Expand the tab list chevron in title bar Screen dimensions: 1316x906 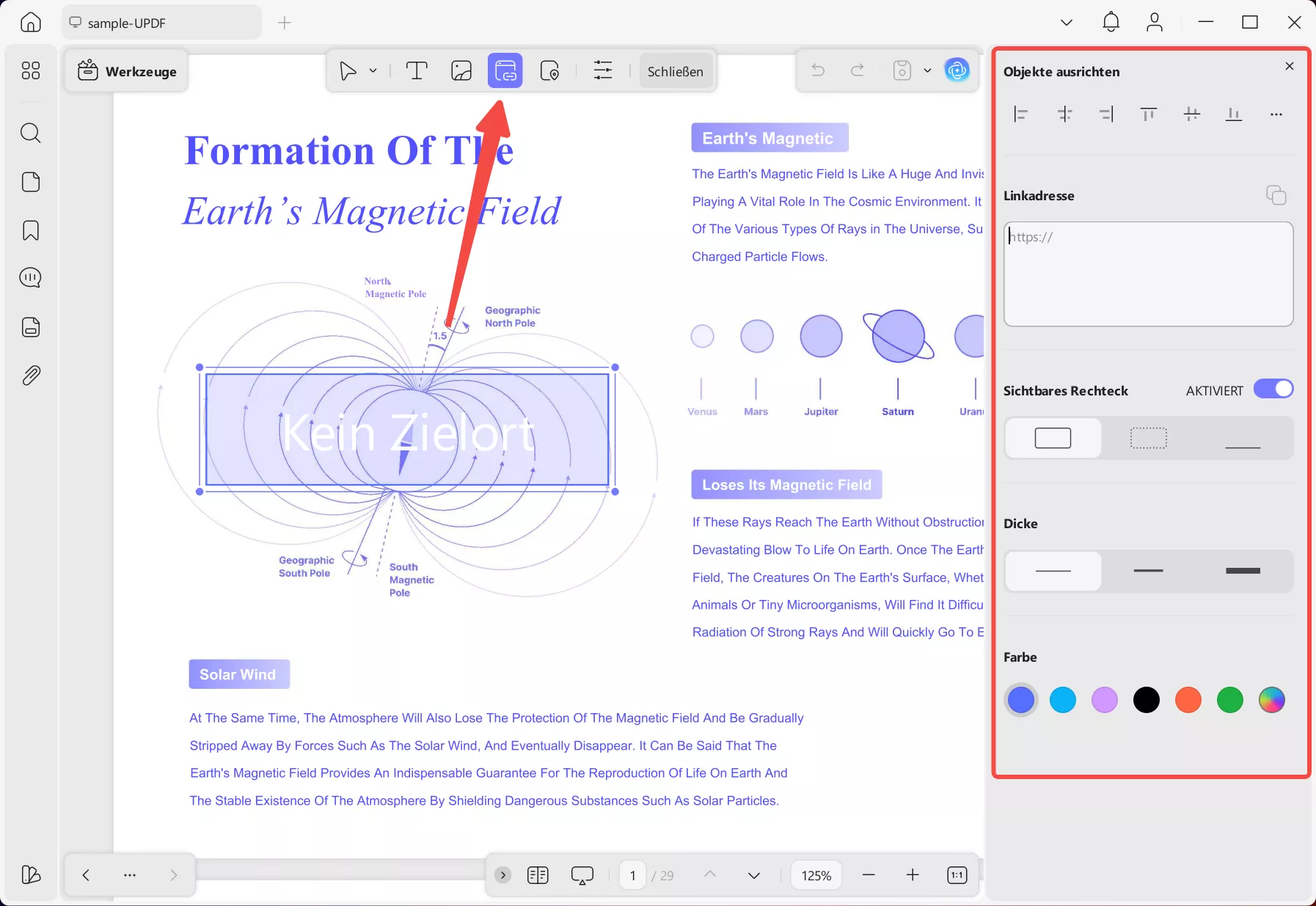(1067, 23)
